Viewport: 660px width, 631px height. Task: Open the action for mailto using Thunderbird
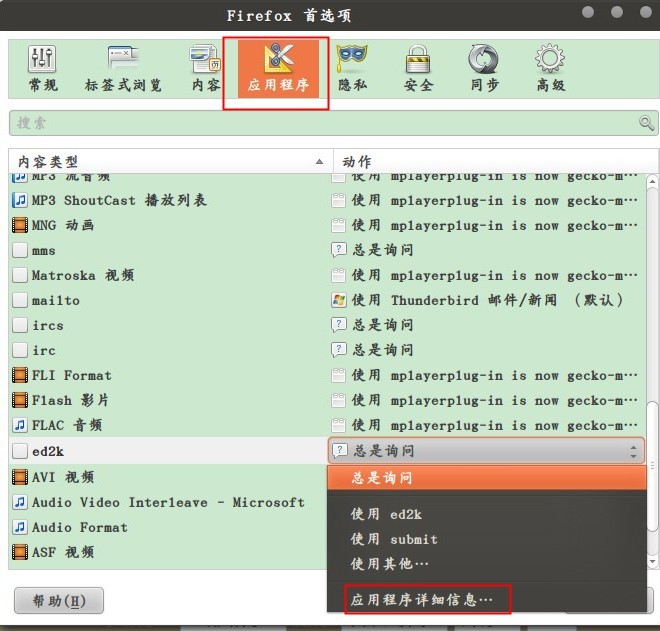click(x=487, y=301)
